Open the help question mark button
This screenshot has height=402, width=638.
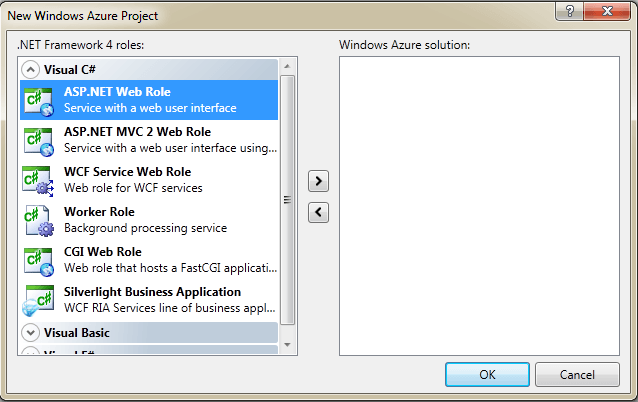(569, 11)
